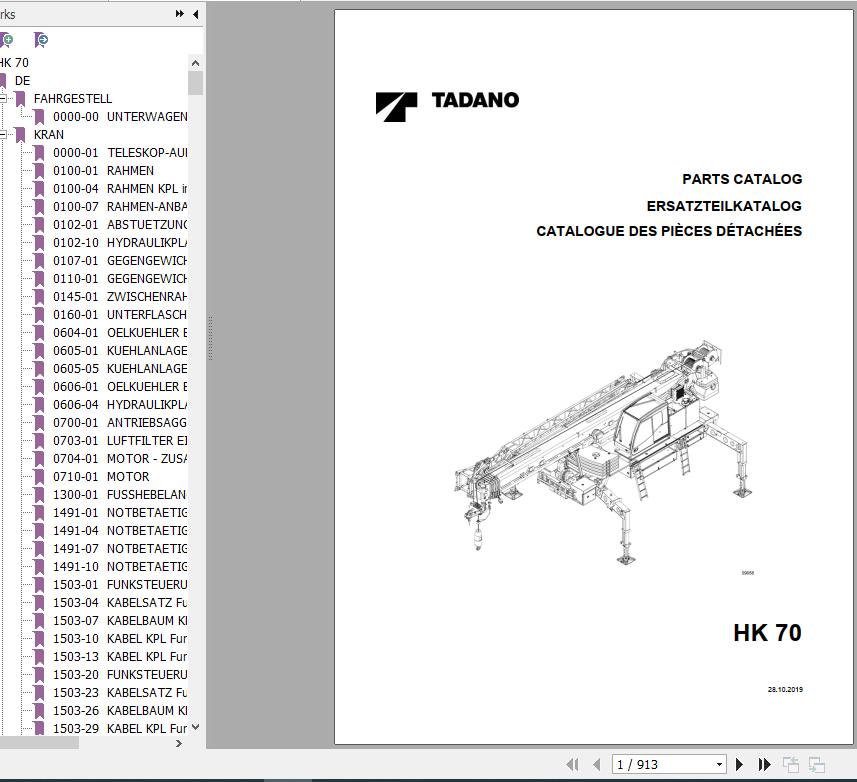Click the collapse sidebar triangle icon
This screenshot has height=782, width=857.
click(195, 14)
